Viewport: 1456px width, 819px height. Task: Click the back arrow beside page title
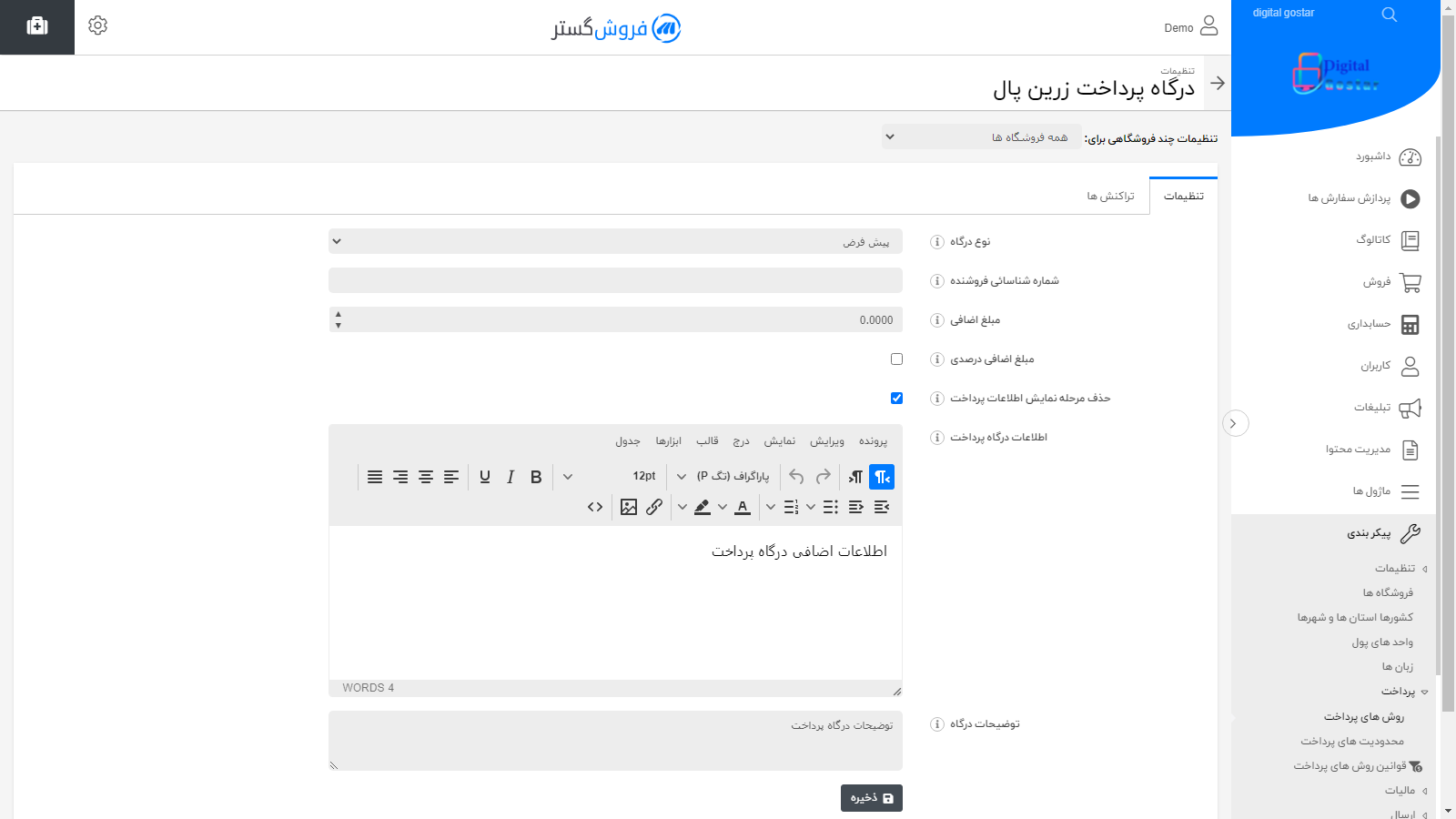point(1218,83)
